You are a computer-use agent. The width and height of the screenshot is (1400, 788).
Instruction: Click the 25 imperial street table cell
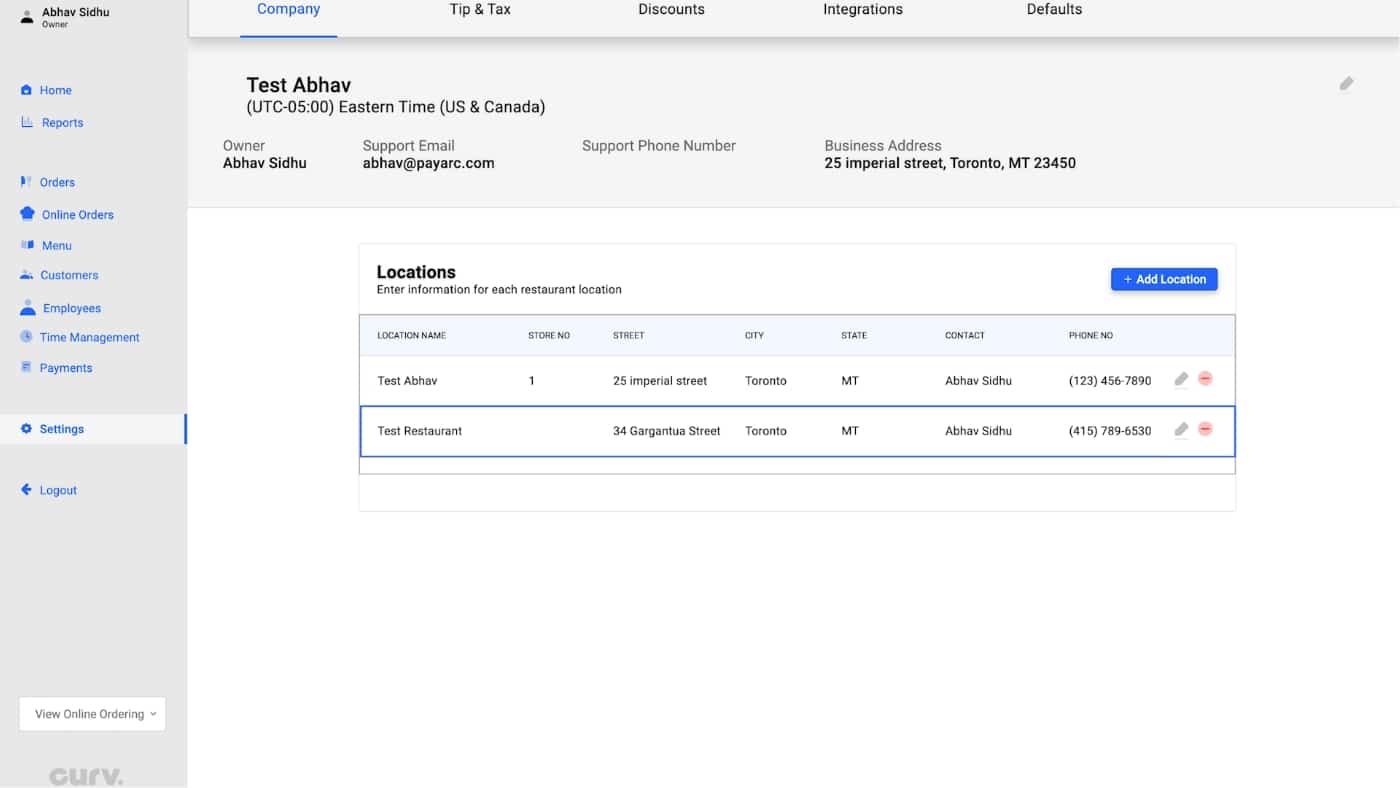coord(660,381)
